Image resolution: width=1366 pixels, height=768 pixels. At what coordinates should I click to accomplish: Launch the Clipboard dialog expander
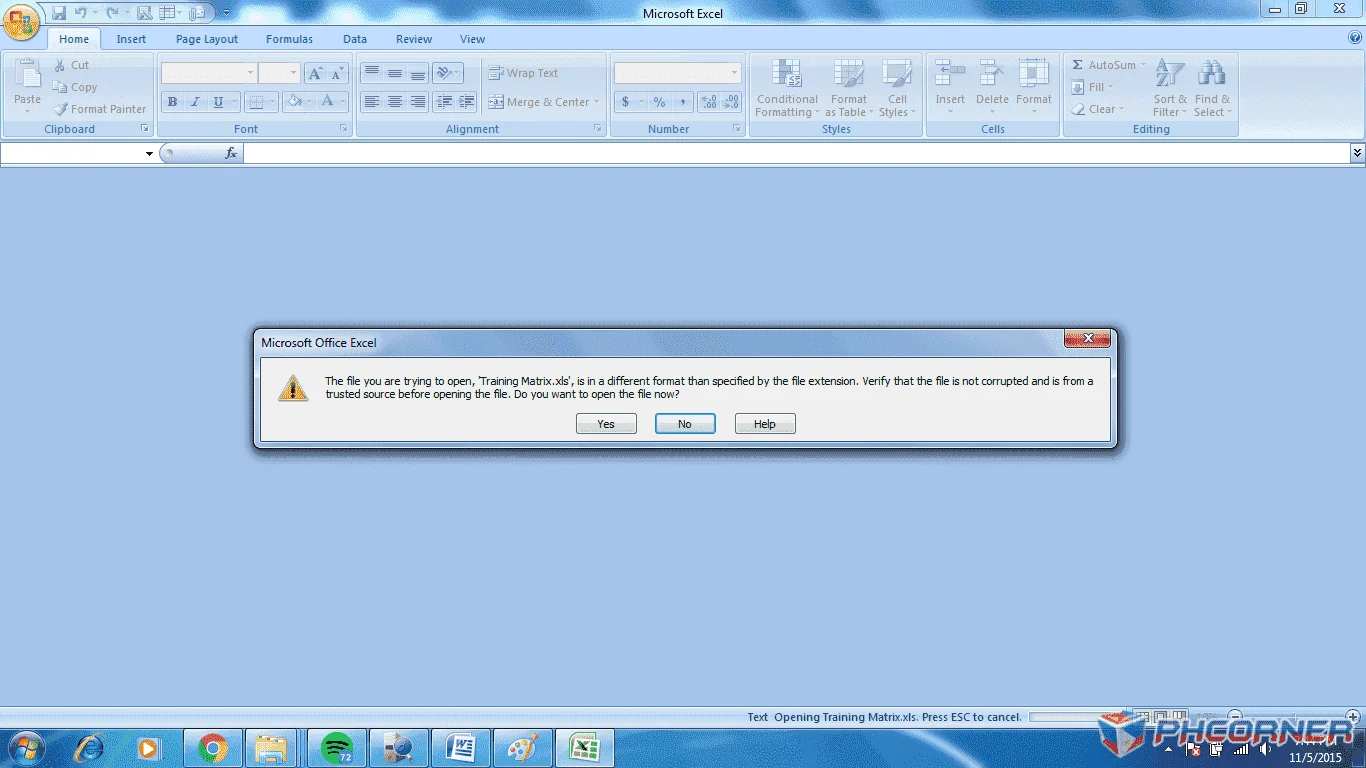145,129
